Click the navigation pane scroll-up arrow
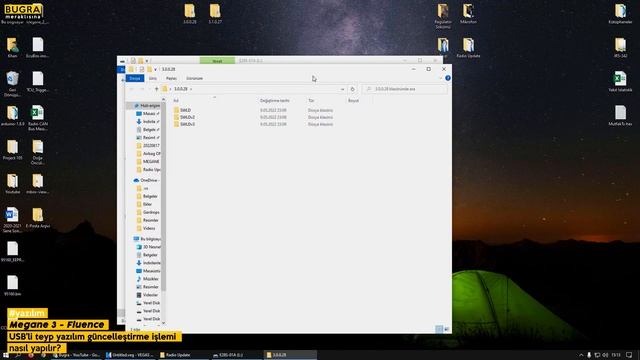640x360 pixels. coord(164,99)
